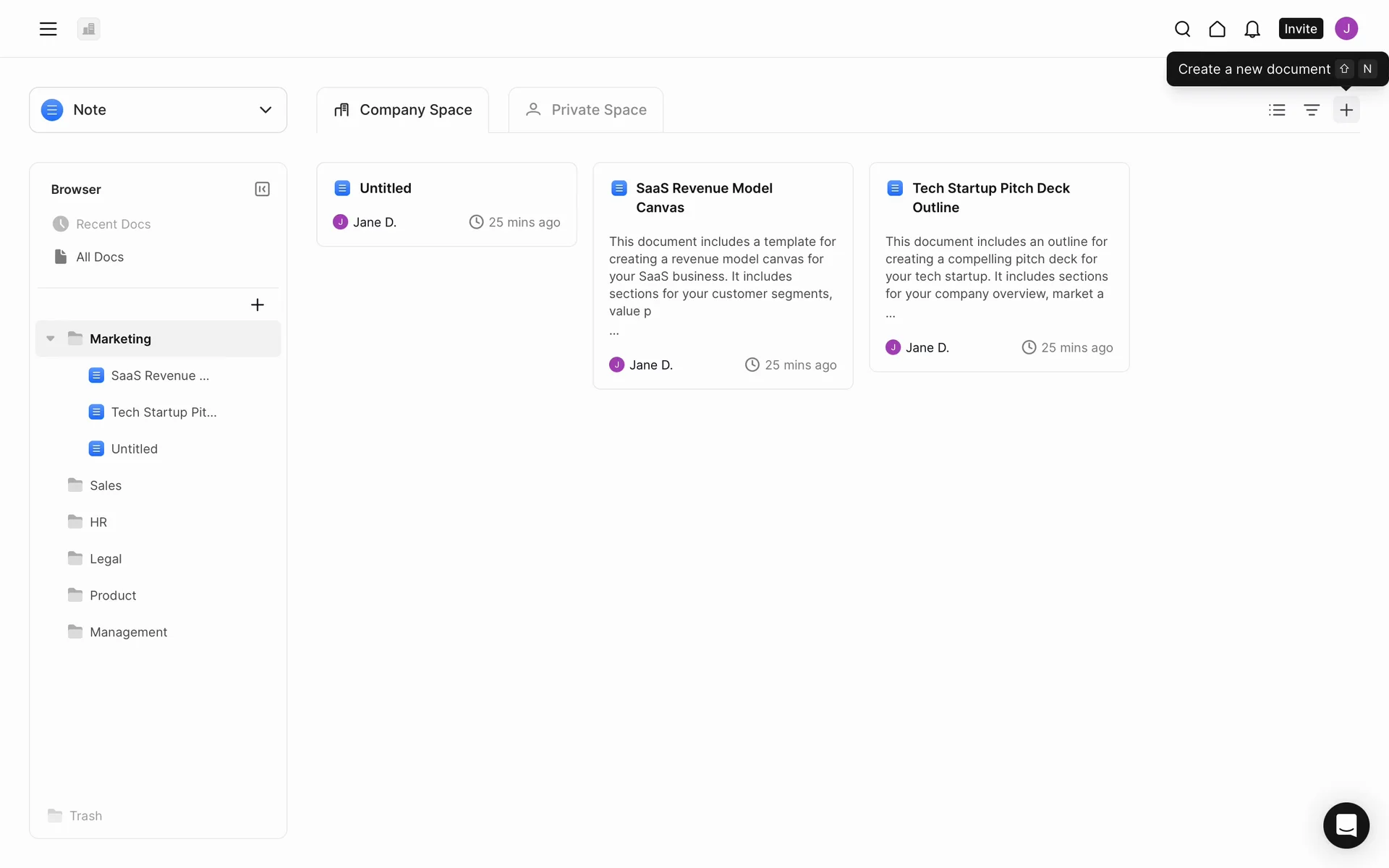Go to home via house icon
The width and height of the screenshot is (1389, 868).
pos(1217,29)
